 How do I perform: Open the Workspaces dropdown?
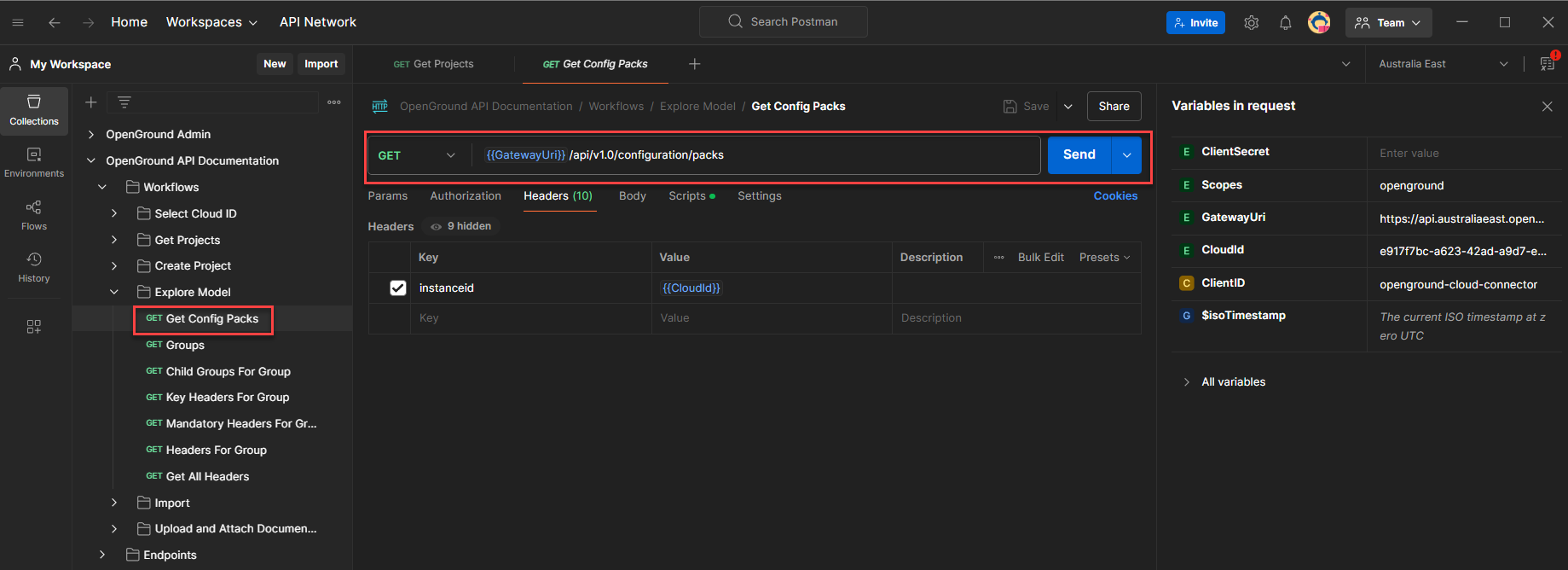click(x=212, y=22)
